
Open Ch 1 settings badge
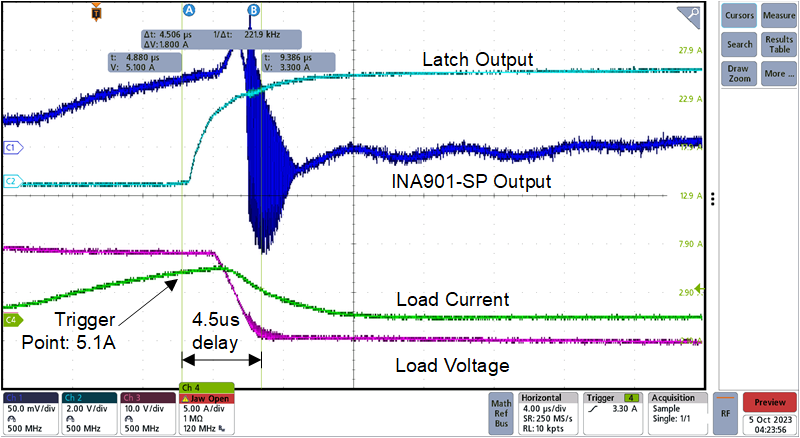click(29, 414)
